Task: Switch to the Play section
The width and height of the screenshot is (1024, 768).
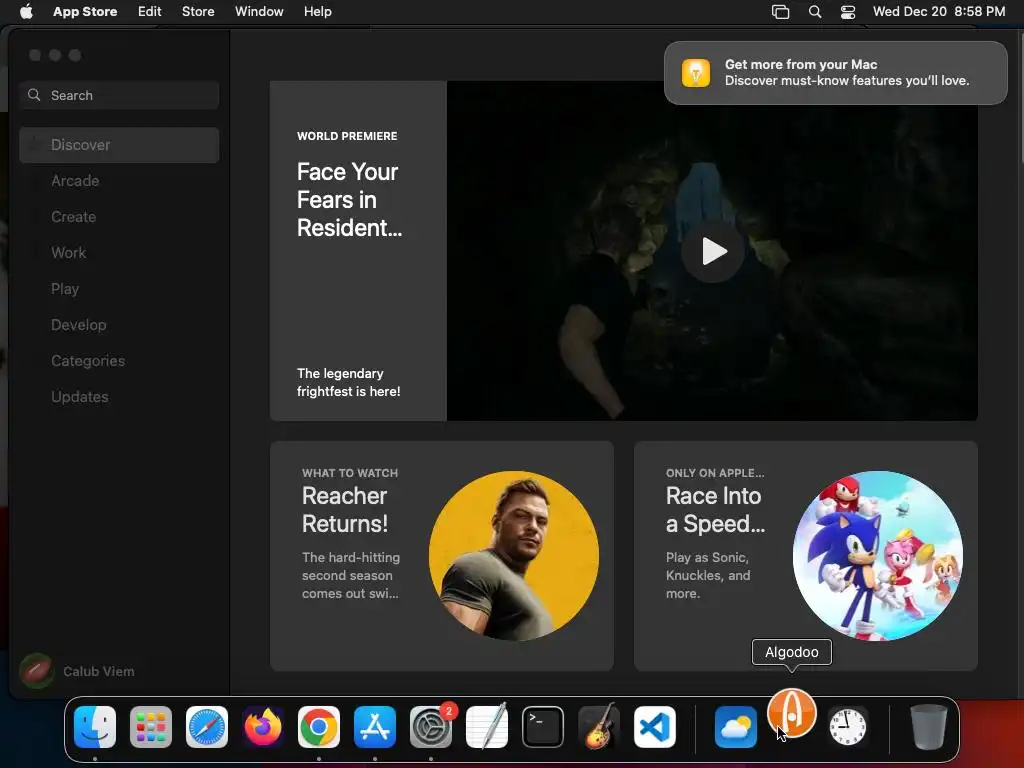Action: pos(119,289)
